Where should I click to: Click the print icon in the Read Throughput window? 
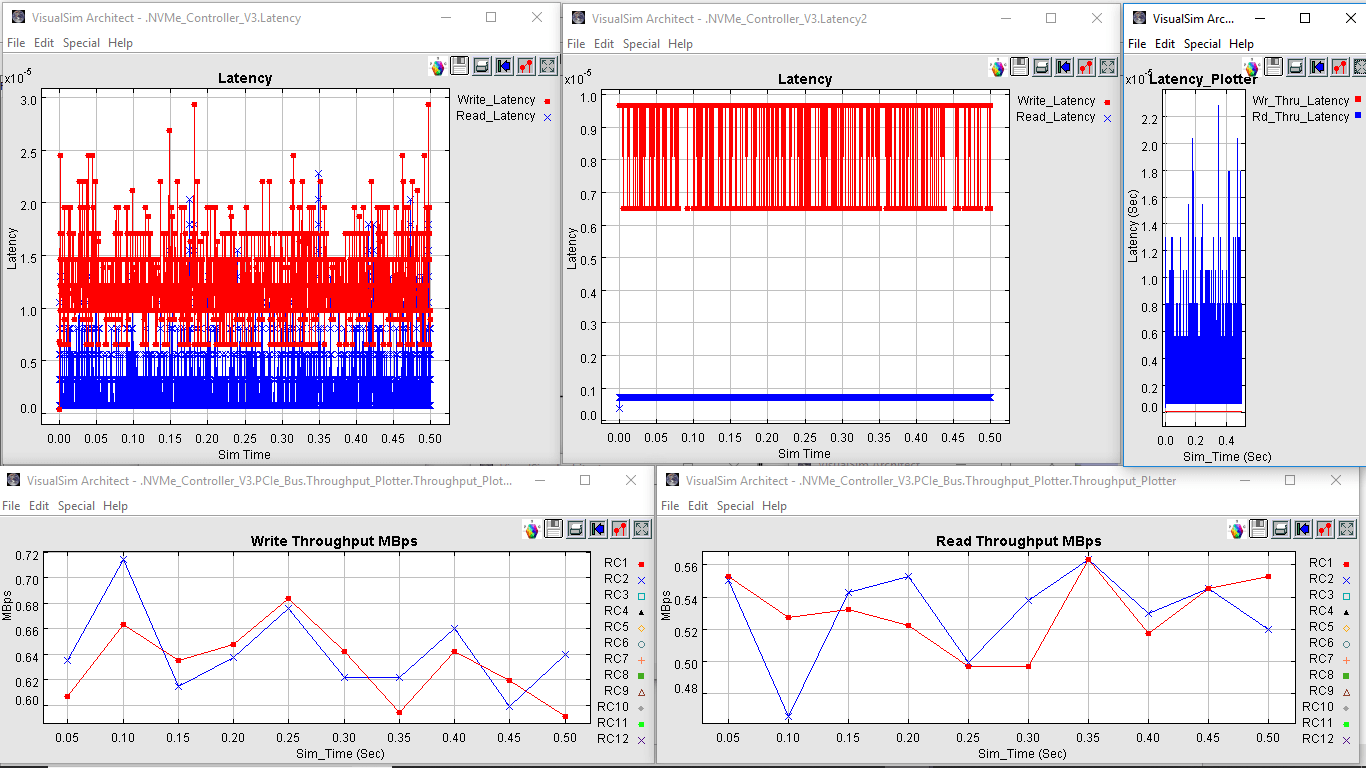1281,529
